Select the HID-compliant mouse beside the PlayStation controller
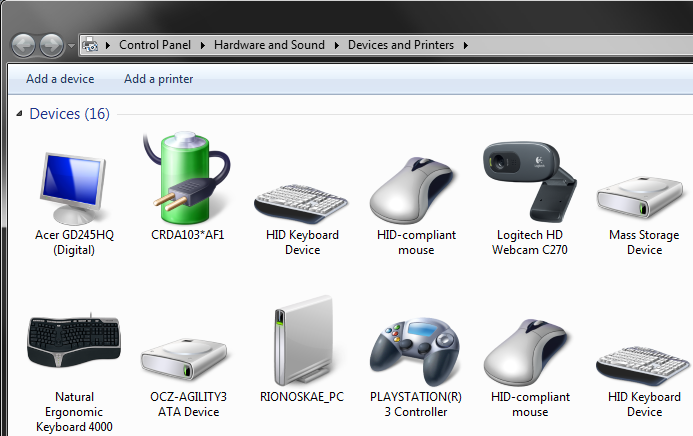The height and width of the screenshot is (436, 693). tap(525, 353)
